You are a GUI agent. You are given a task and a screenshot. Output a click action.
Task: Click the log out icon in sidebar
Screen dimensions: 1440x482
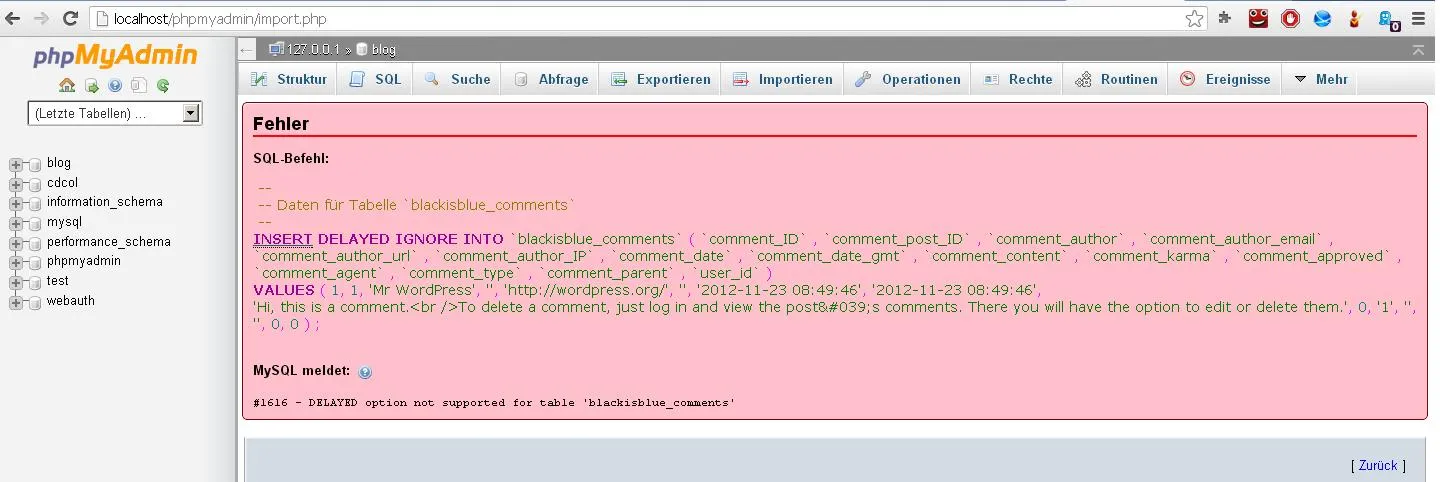tap(91, 86)
